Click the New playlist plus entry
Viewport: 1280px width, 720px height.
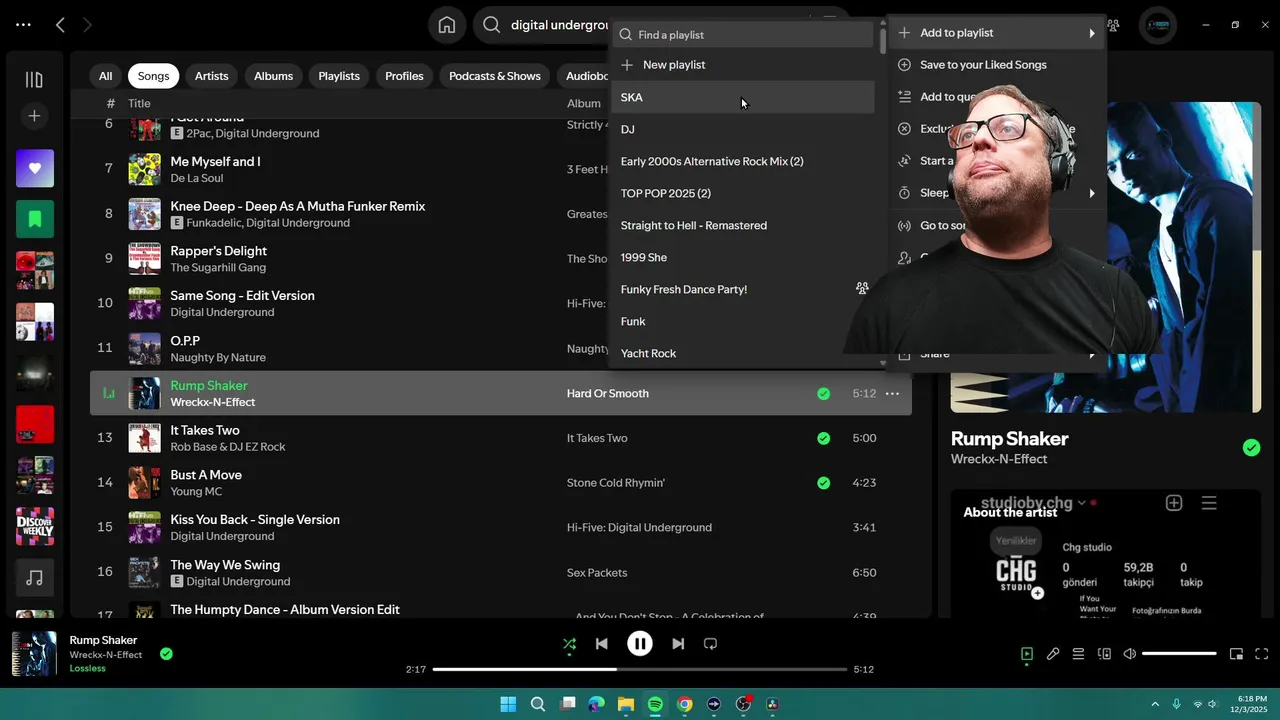pos(742,65)
